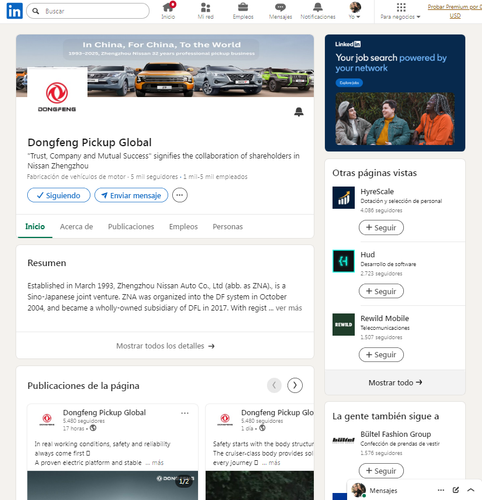Expand summary with ver más
This screenshot has width=482, height=500.
[x=289, y=308]
